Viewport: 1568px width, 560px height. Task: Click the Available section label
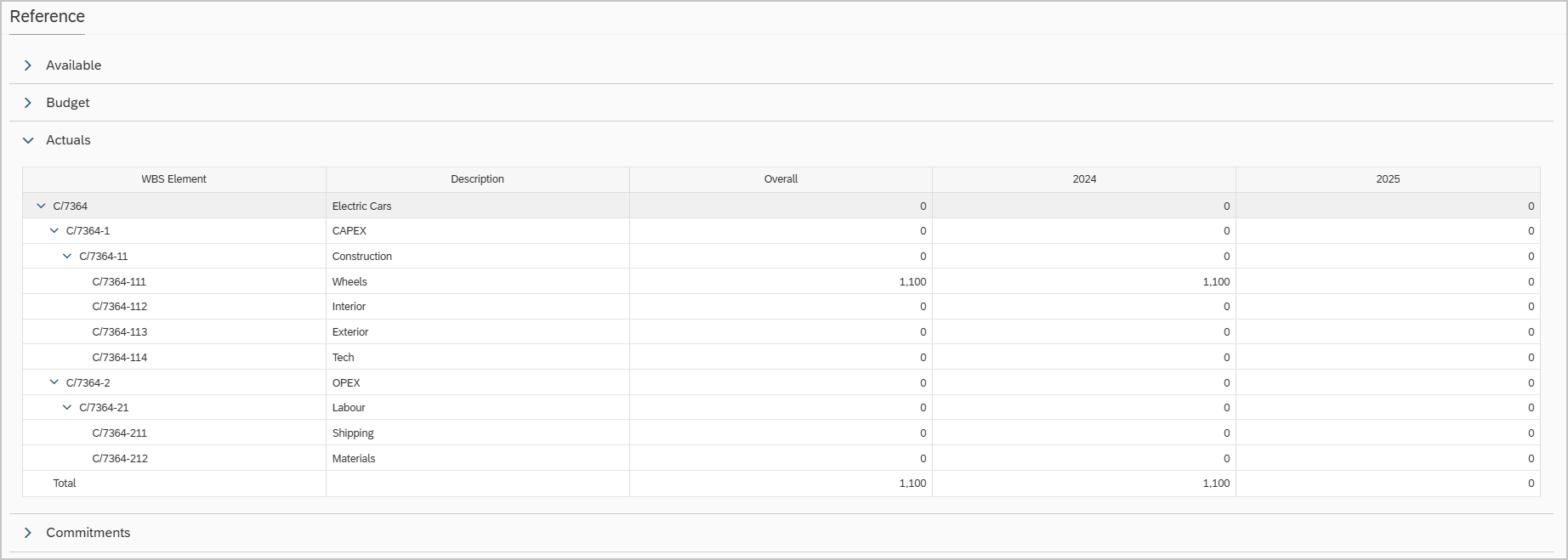point(73,65)
